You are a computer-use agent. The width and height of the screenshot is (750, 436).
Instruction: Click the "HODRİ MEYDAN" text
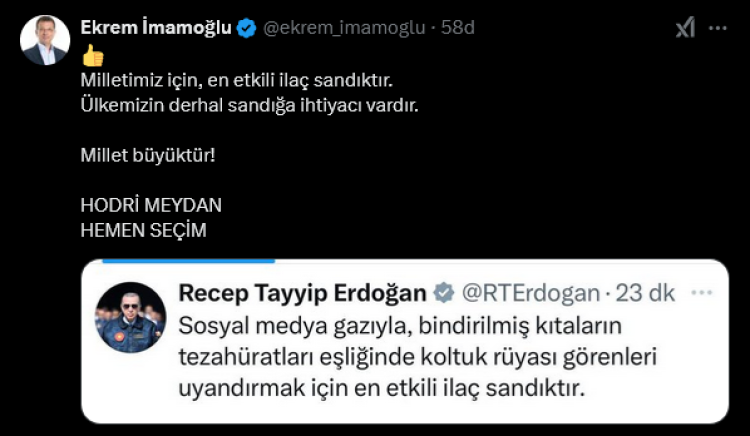pyautogui.click(x=150, y=205)
